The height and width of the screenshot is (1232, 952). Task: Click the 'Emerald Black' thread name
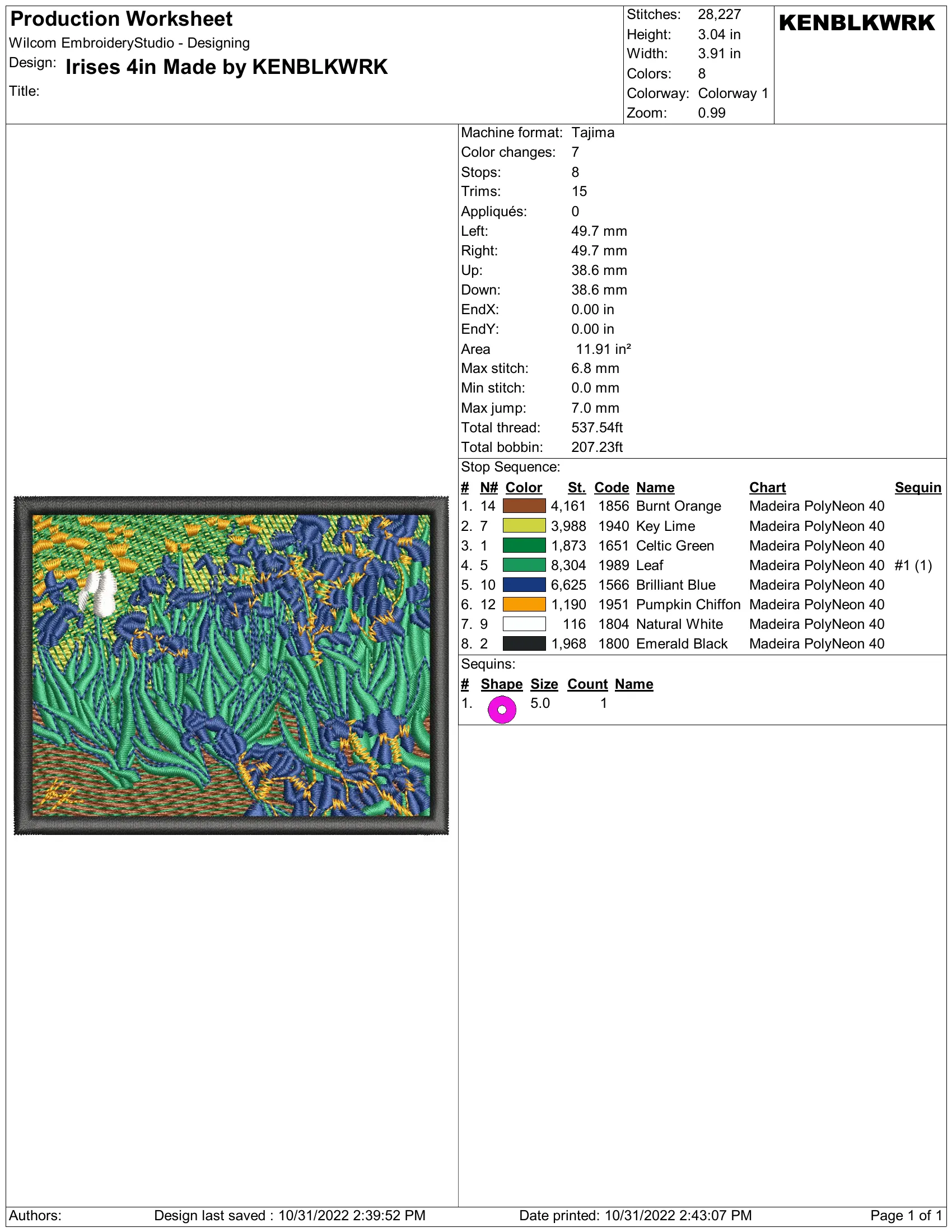pyautogui.click(x=682, y=643)
